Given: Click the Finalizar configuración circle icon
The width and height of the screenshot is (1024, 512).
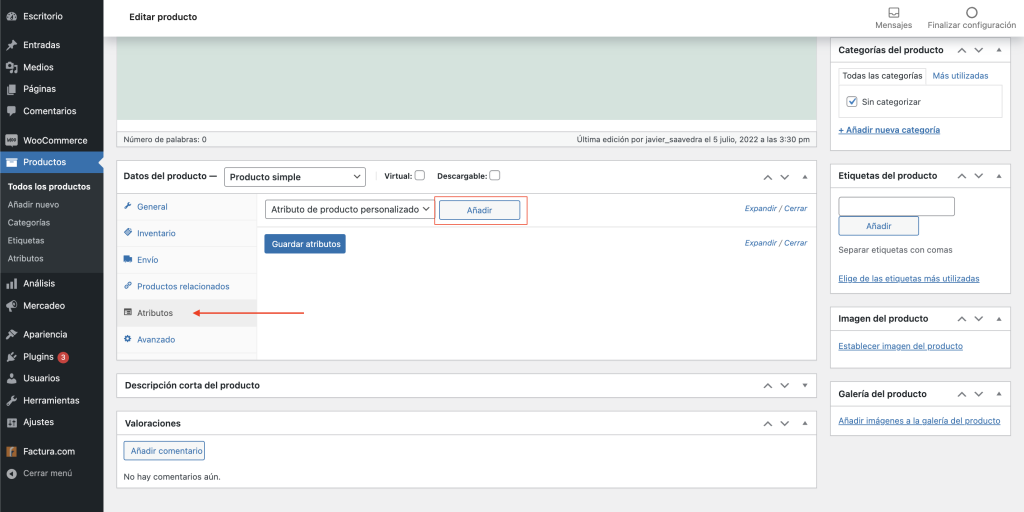Looking at the screenshot, I should click(x=971, y=13).
